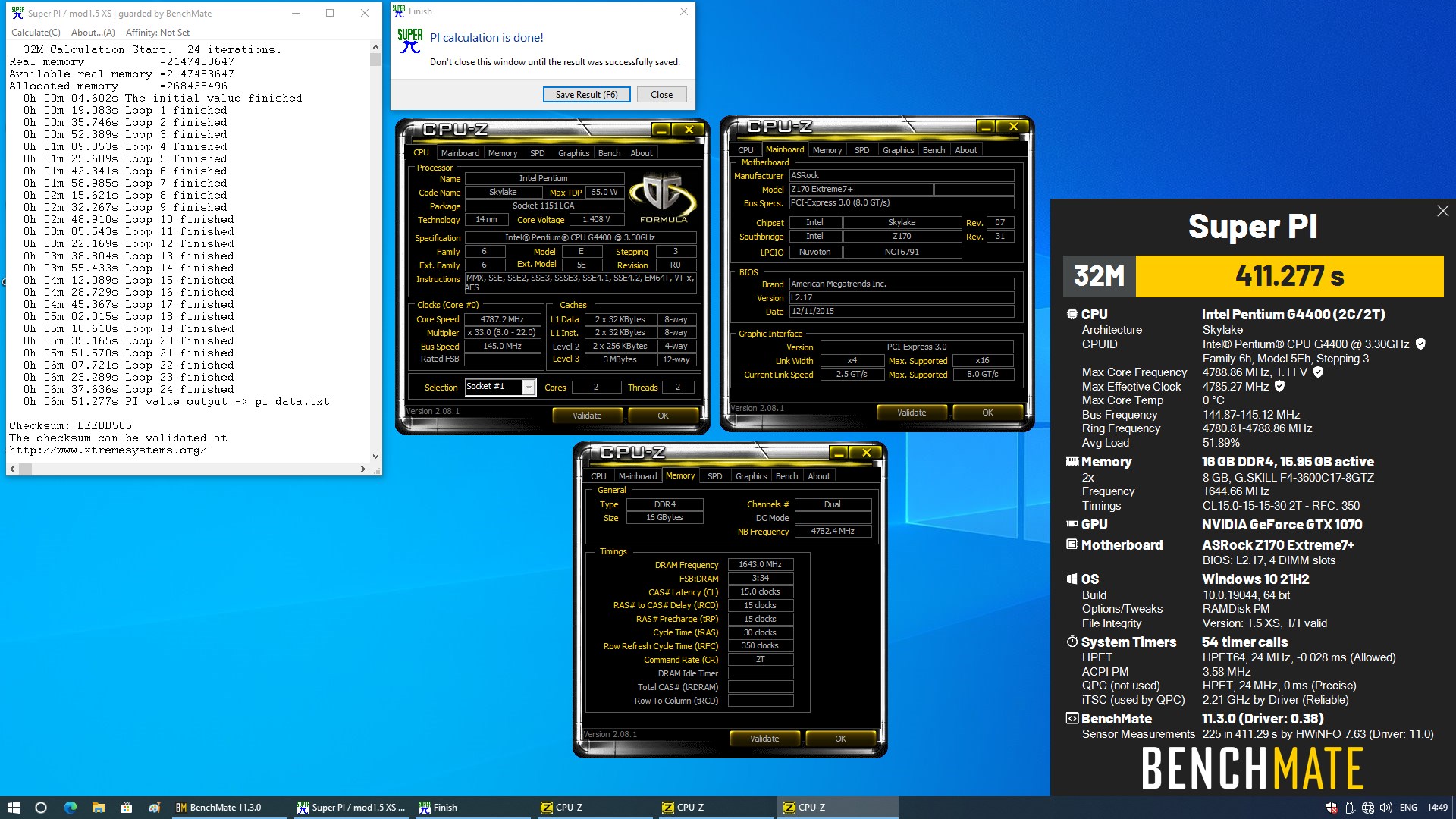
Task: Close the Finish dialog with X
Action: click(x=683, y=11)
